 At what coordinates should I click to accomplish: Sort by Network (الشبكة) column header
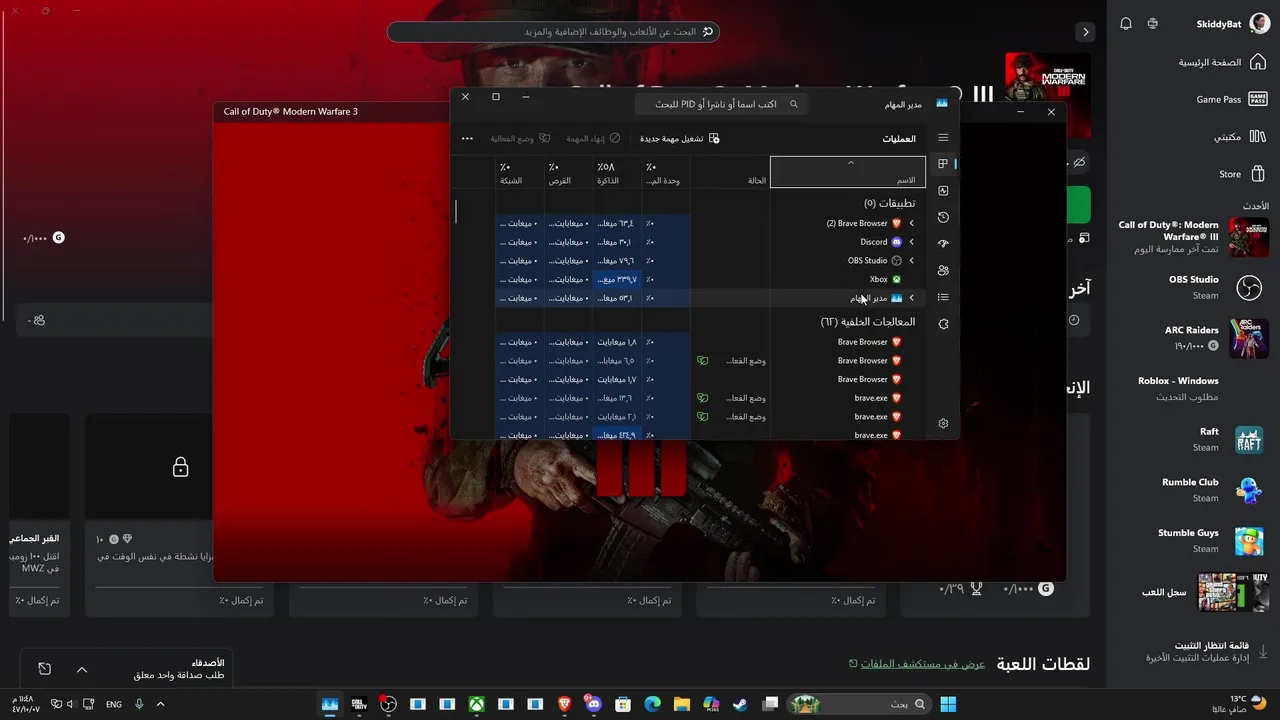pos(520,172)
